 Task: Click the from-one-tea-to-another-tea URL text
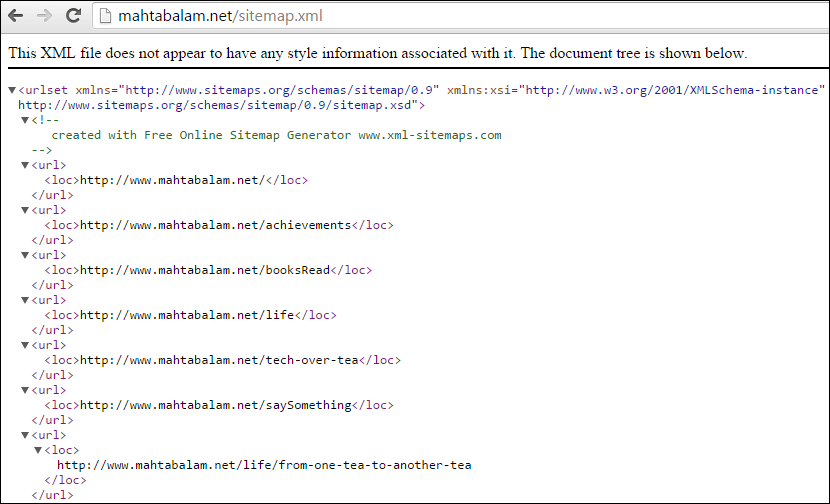point(264,465)
